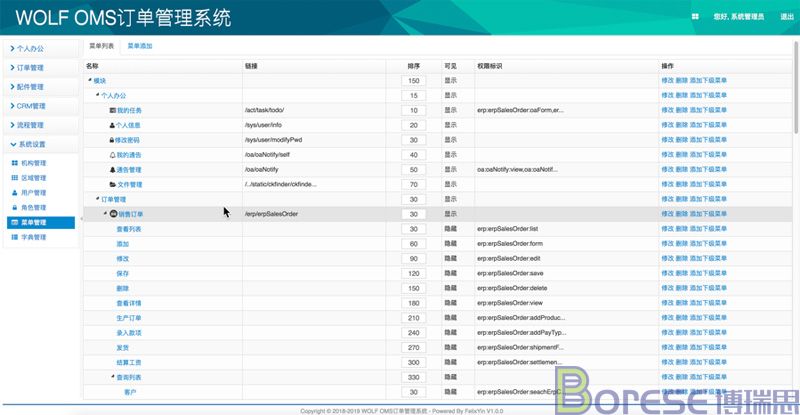Click the sidebar collapse handle beside 菜单管理

point(81,218)
